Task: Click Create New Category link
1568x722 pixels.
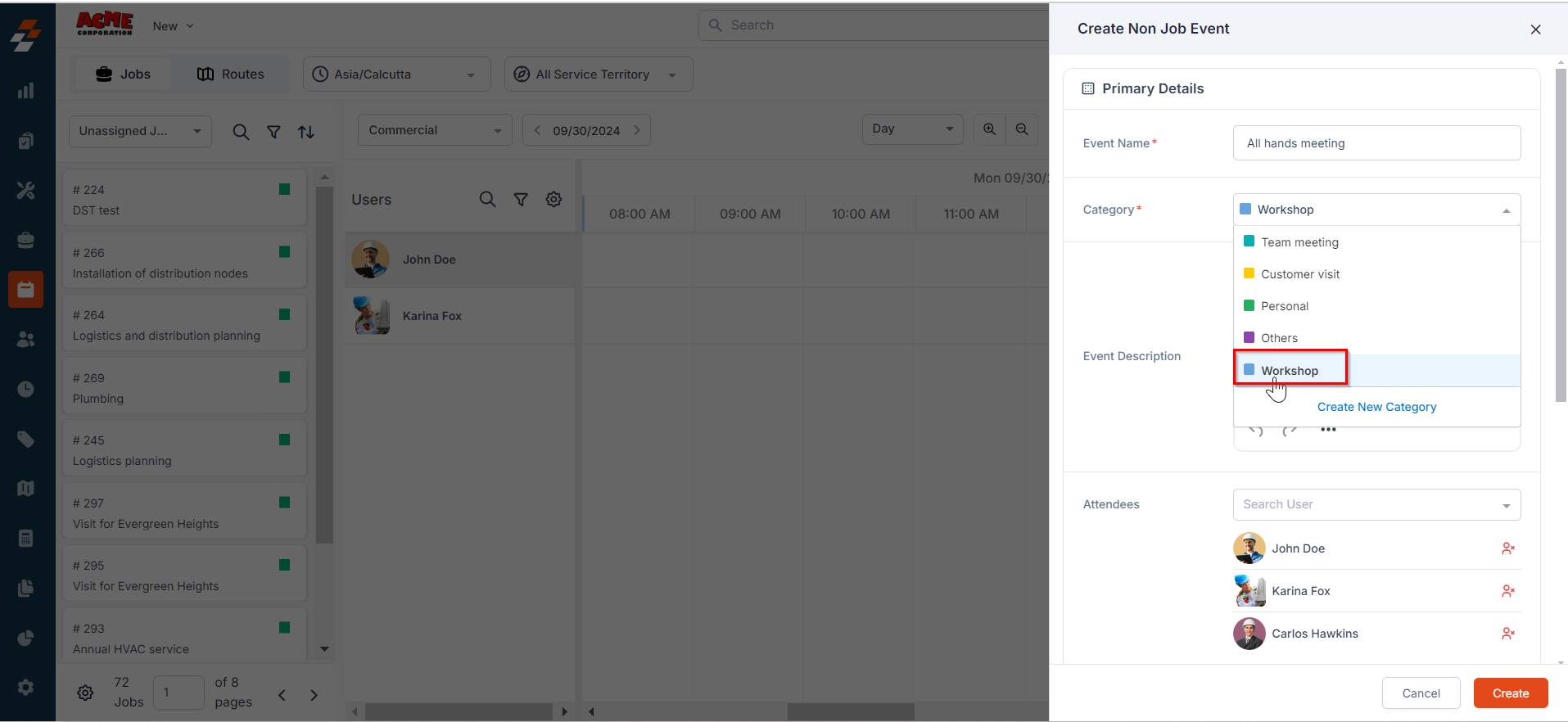Action: pos(1377,407)
